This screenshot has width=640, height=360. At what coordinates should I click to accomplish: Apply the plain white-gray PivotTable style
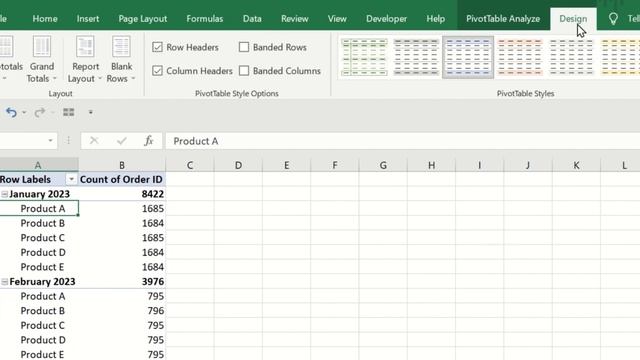click(x=571, y=57)
